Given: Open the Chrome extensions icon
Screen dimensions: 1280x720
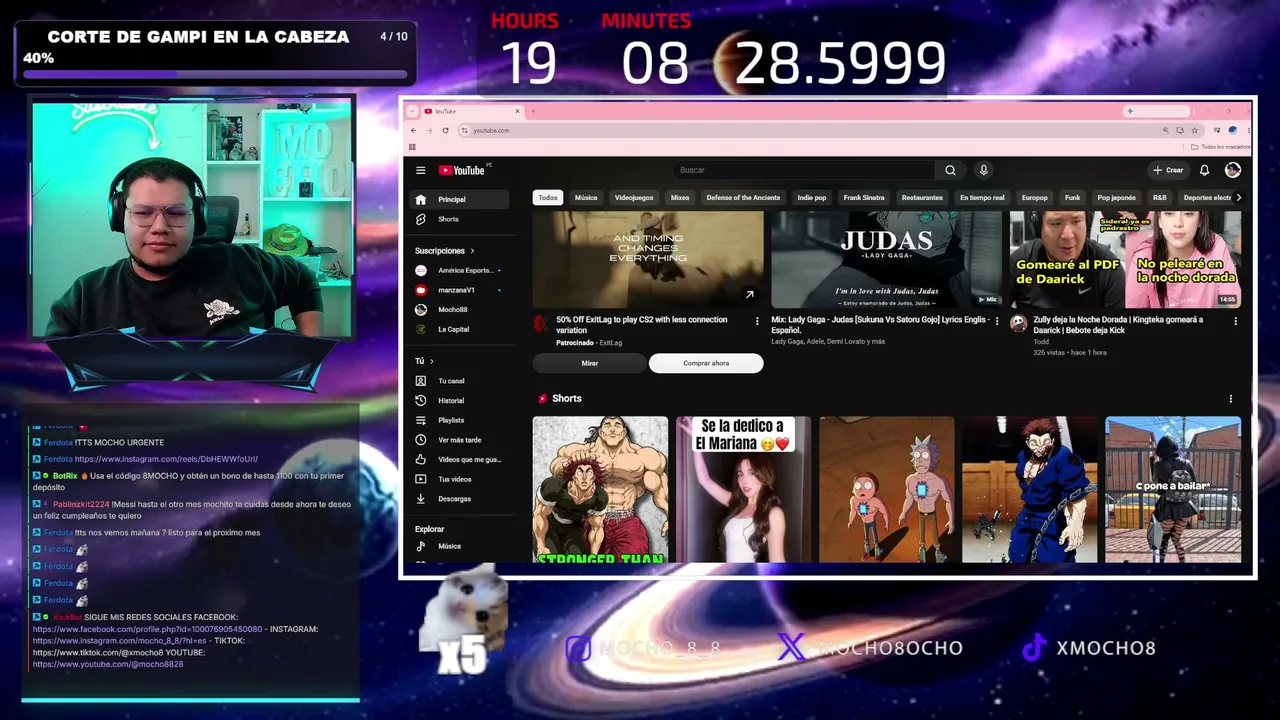Looking at the screenshot, I should click(x=1216, y=130).
